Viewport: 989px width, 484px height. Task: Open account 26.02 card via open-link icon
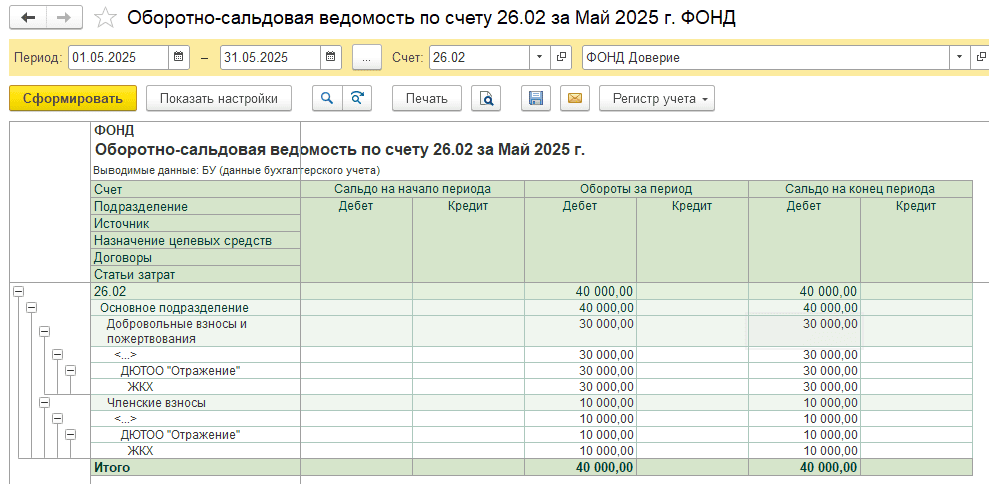pyautogui.click(x=561, y=57)
